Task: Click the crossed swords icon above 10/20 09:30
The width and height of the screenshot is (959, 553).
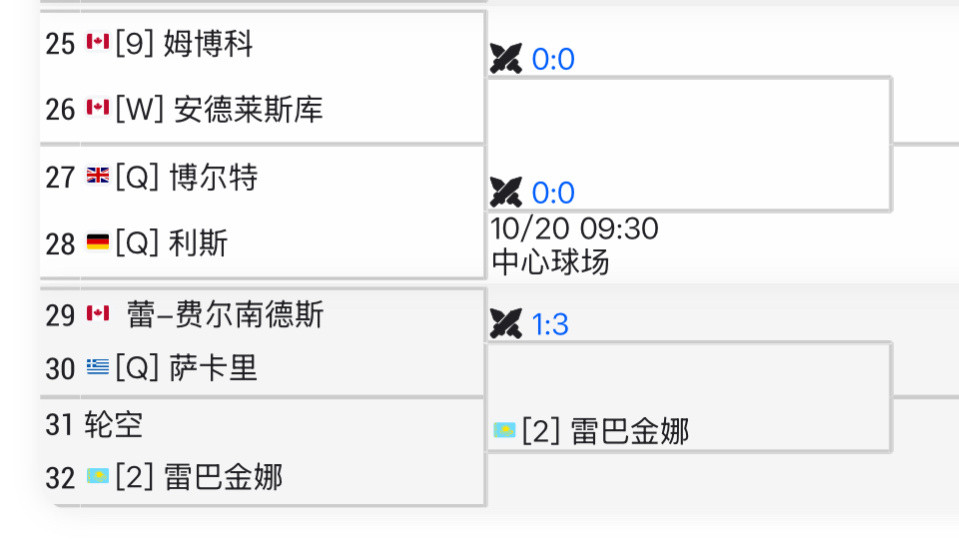Action: (x=506, y=191)
